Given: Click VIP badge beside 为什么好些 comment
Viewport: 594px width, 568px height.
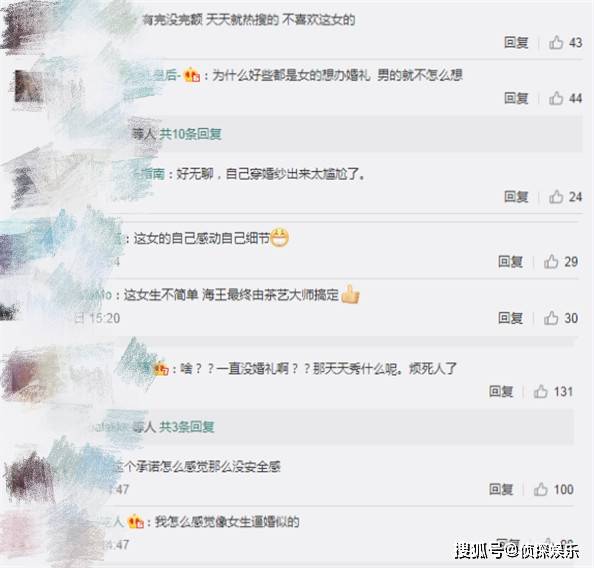Looking at the screenshot, I should 192,75.
